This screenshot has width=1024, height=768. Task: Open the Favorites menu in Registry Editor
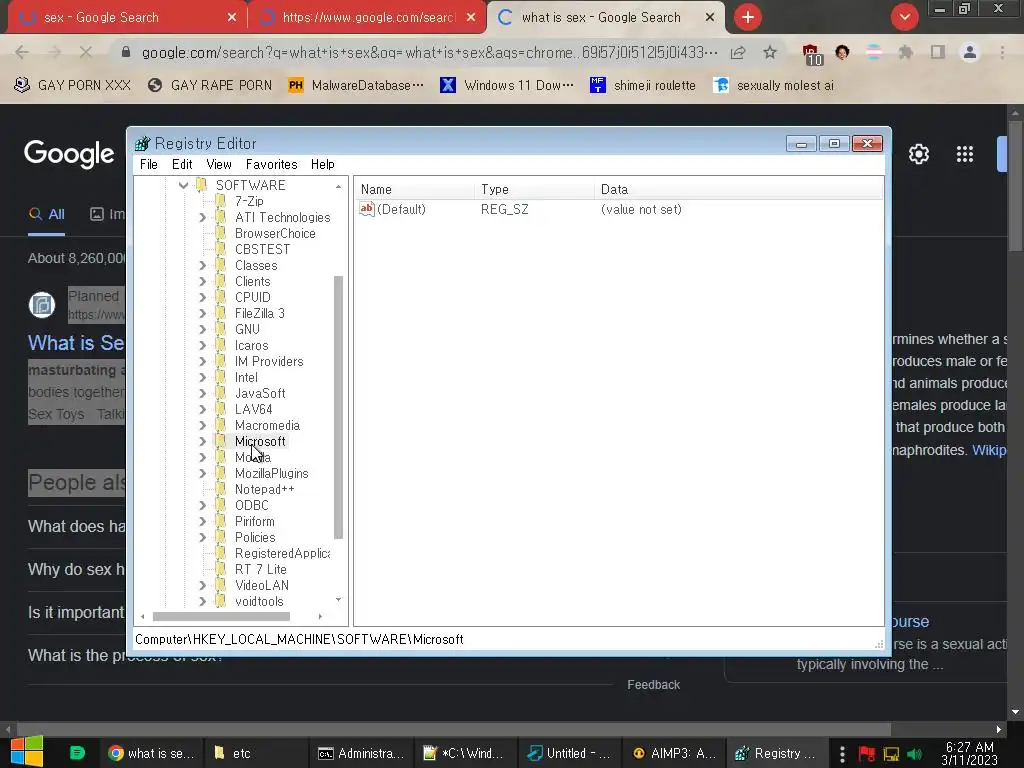(x=272, y=165)
